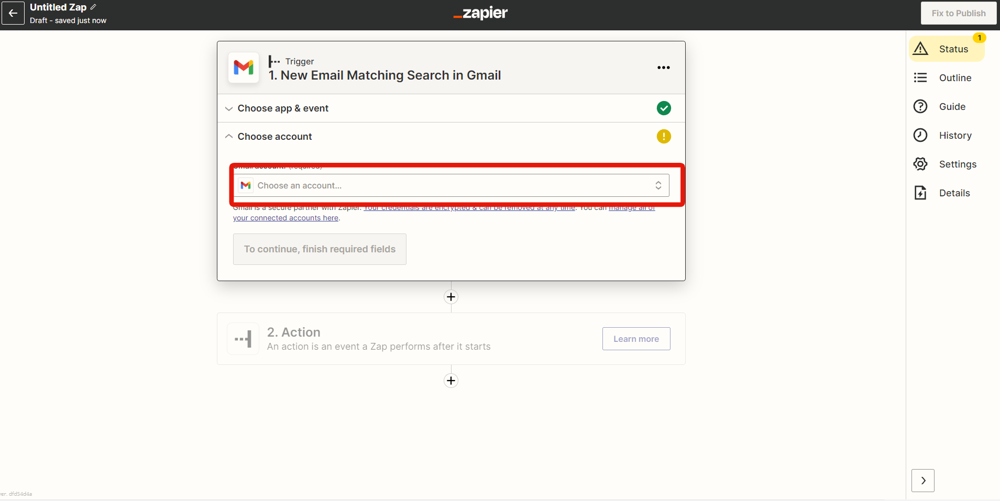Open the trigger step three-dot menu
Screen dimensions: 1000x501
663,68
